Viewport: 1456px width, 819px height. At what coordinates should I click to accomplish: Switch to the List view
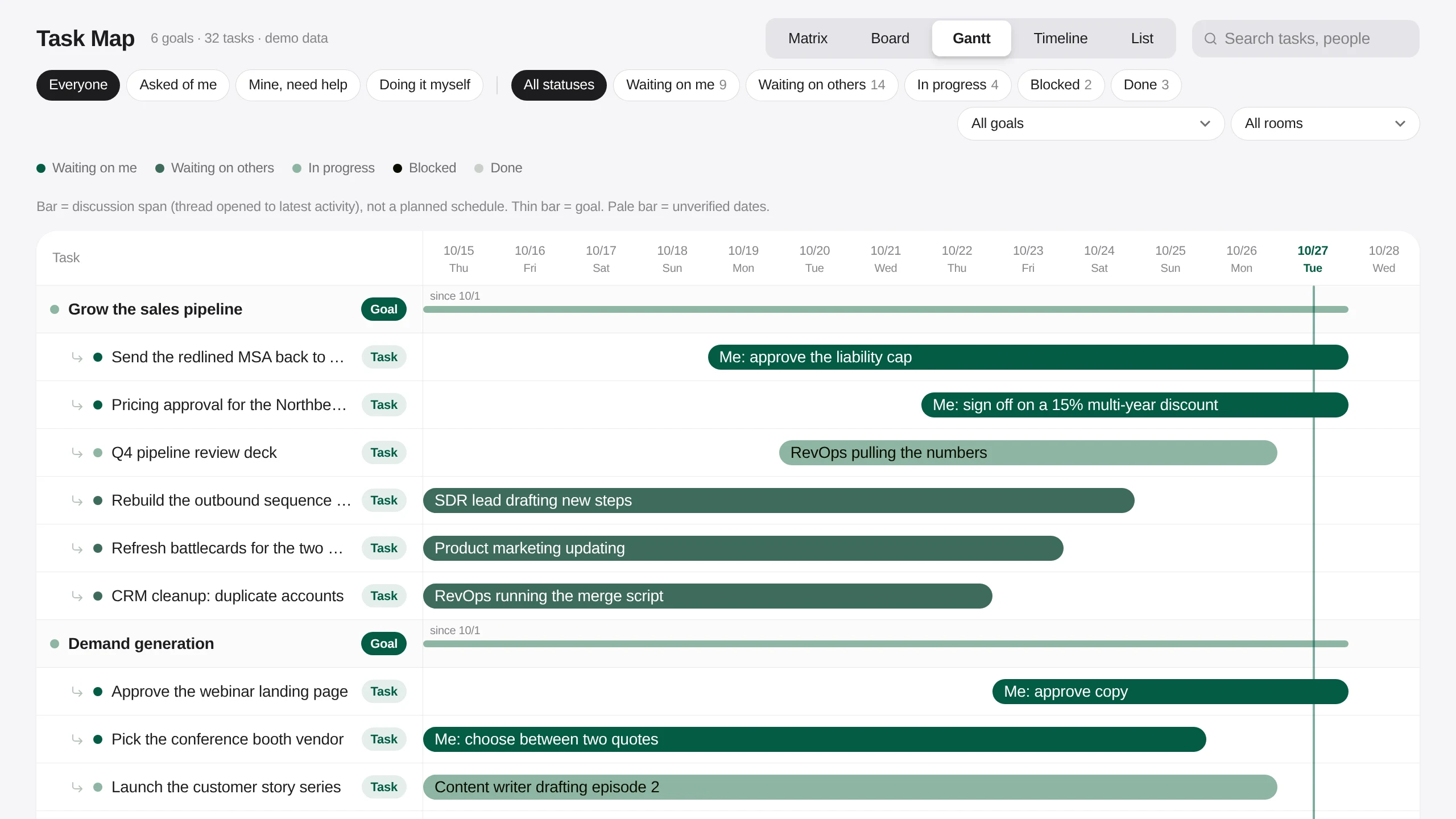coord(1142,38)
